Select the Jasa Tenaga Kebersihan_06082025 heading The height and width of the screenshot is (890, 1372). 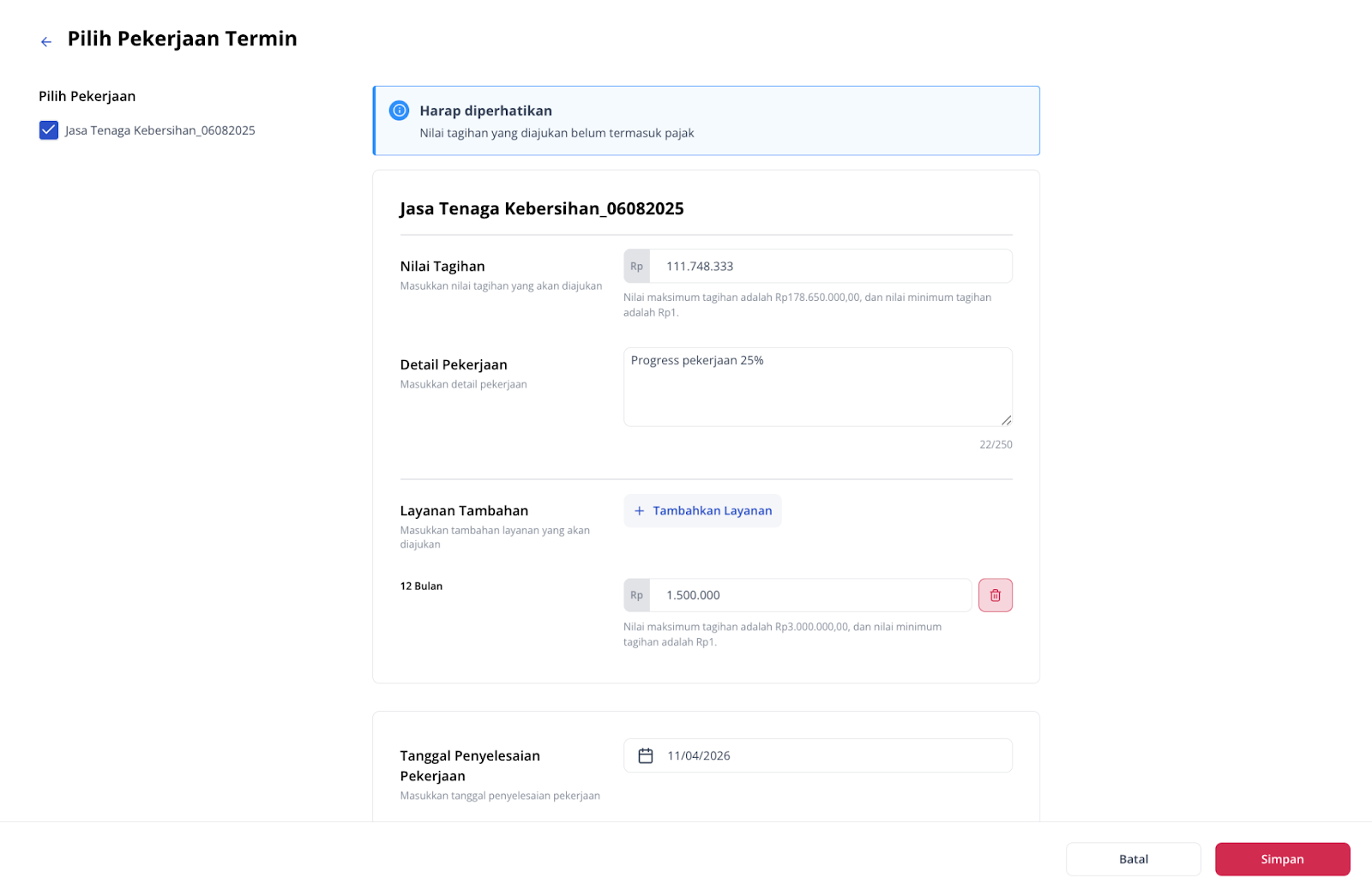pos(542,209)
